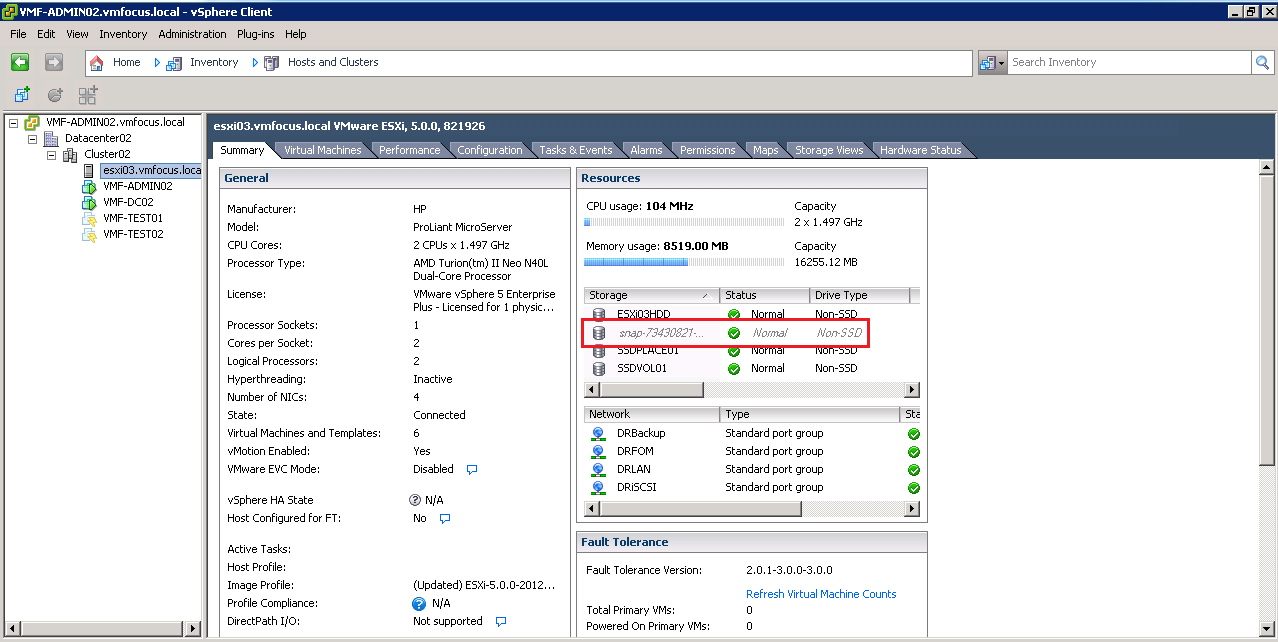Image resolution: width=1278 pixels, height=642 pixels.
Task: Click the ESXi03HDD datastore icon
Action: click(599, 314)
